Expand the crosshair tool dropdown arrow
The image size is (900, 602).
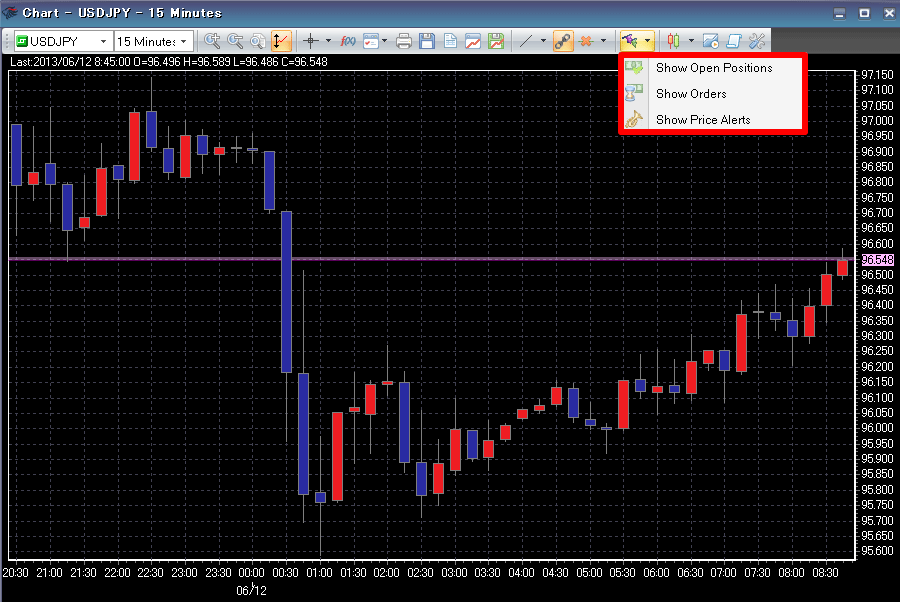328,41
